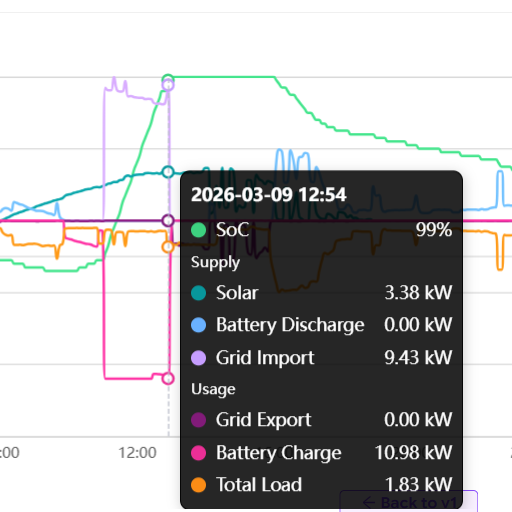Screen dimensions: 512x512
Task: Click the Grid Import lavender legend dot
Action: pyautogui.click(x=198, y=358)
